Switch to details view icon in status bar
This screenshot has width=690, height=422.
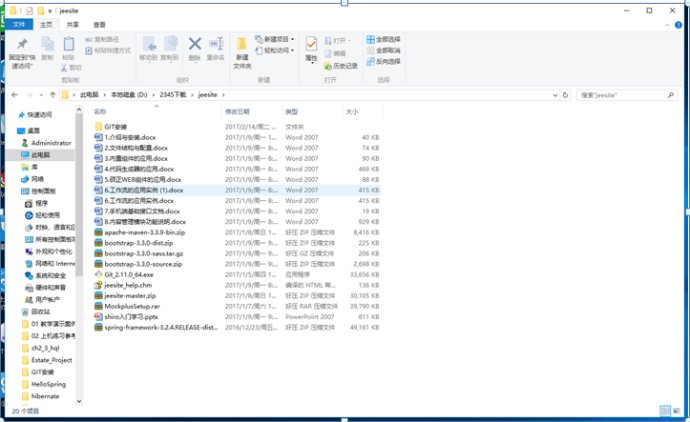(665, 411)
